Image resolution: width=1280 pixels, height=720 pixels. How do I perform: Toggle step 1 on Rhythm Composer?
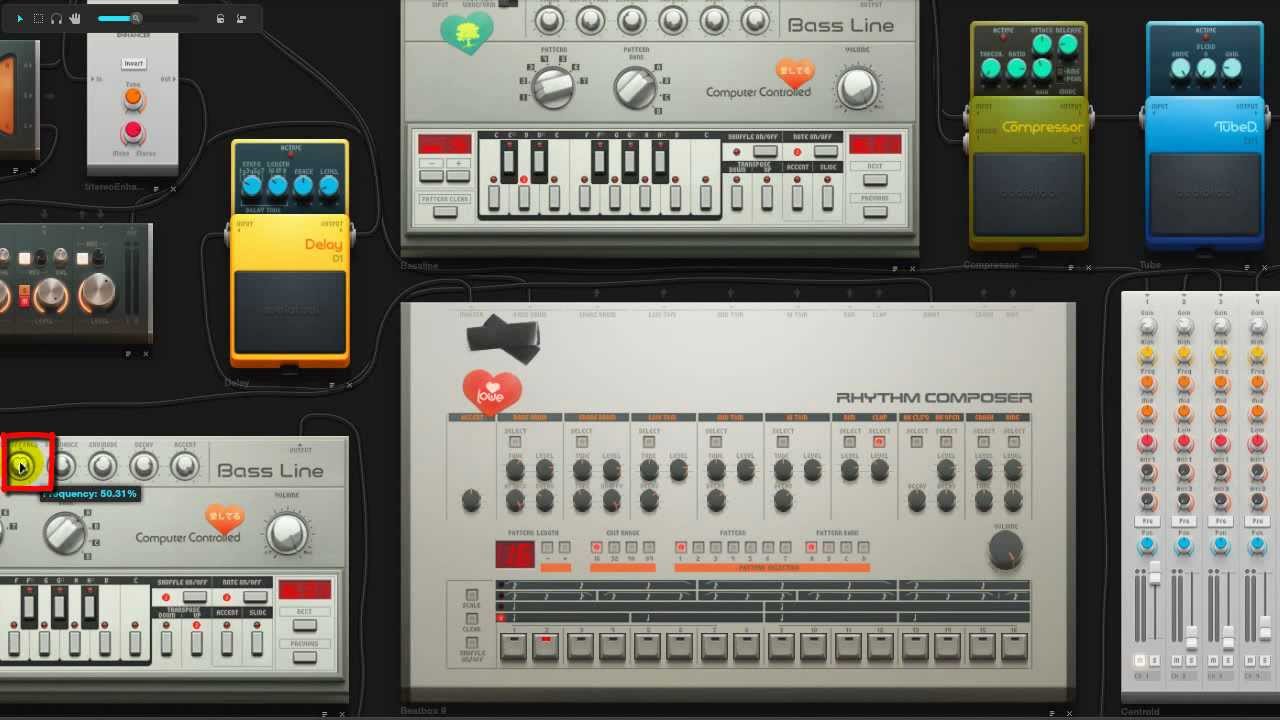coord(513,646)
